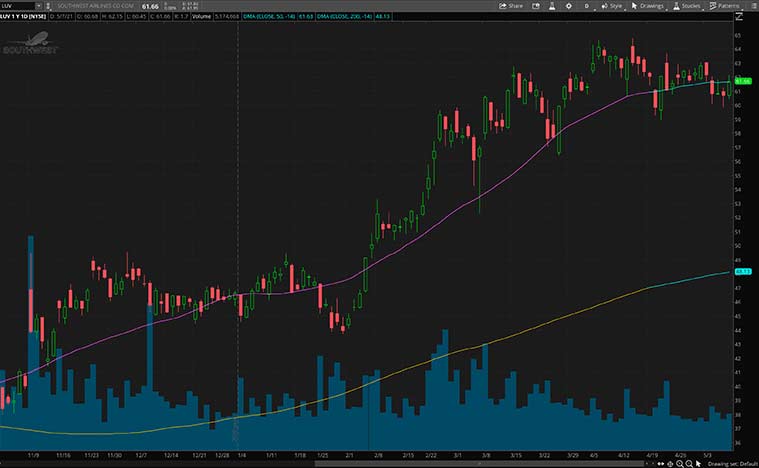Click the Drawing set: Default label
Screen dimensions: 759x468
coord(731,463)
